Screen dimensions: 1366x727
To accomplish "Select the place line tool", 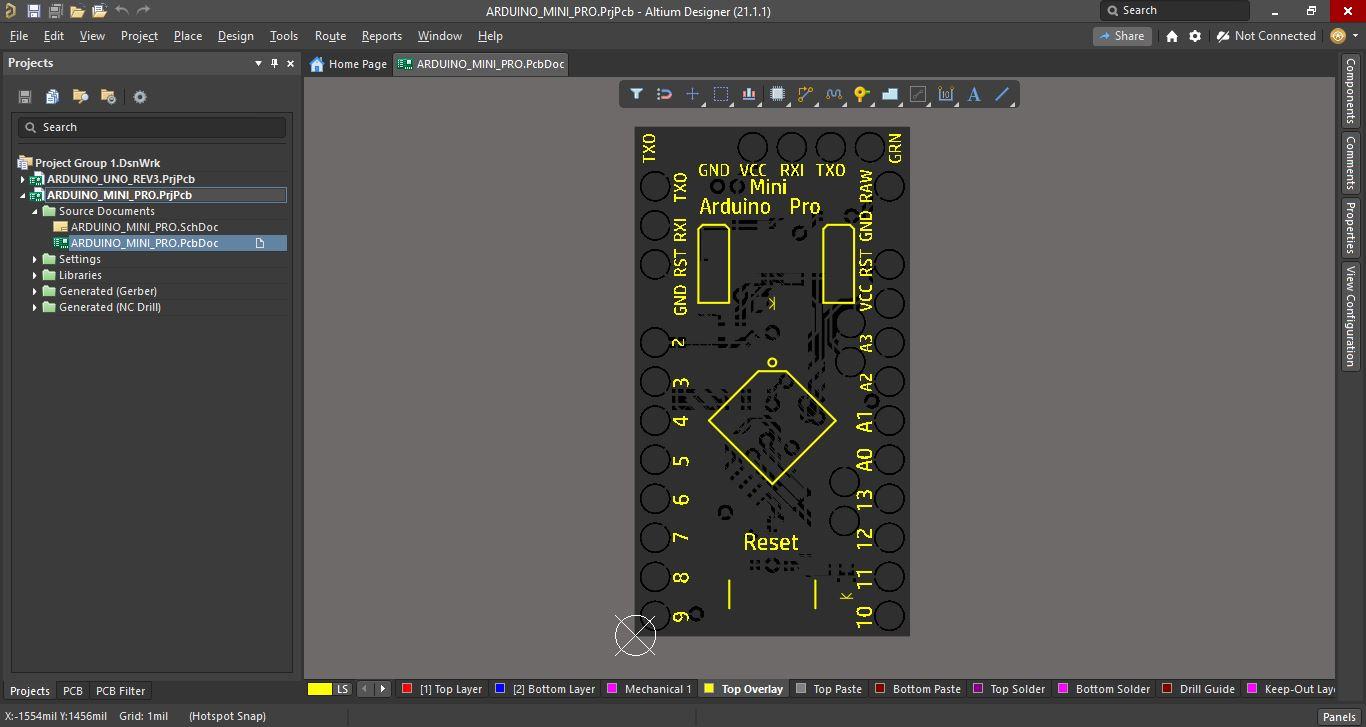I will (1002, 94).
